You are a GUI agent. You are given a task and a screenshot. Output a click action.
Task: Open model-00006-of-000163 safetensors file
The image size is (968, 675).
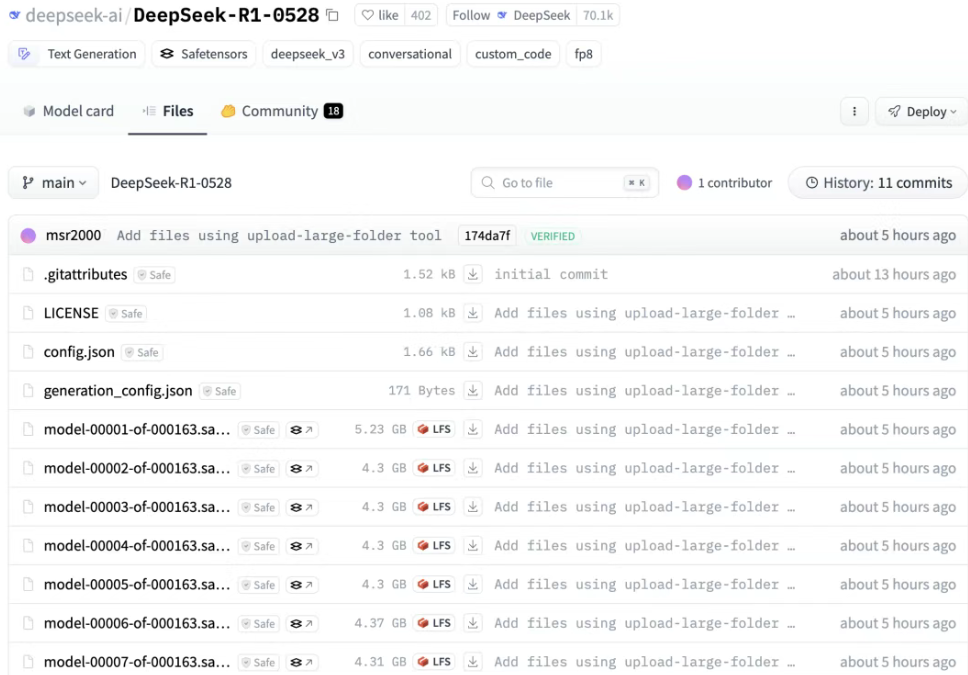pyautogui.click(x=136, y=623)
